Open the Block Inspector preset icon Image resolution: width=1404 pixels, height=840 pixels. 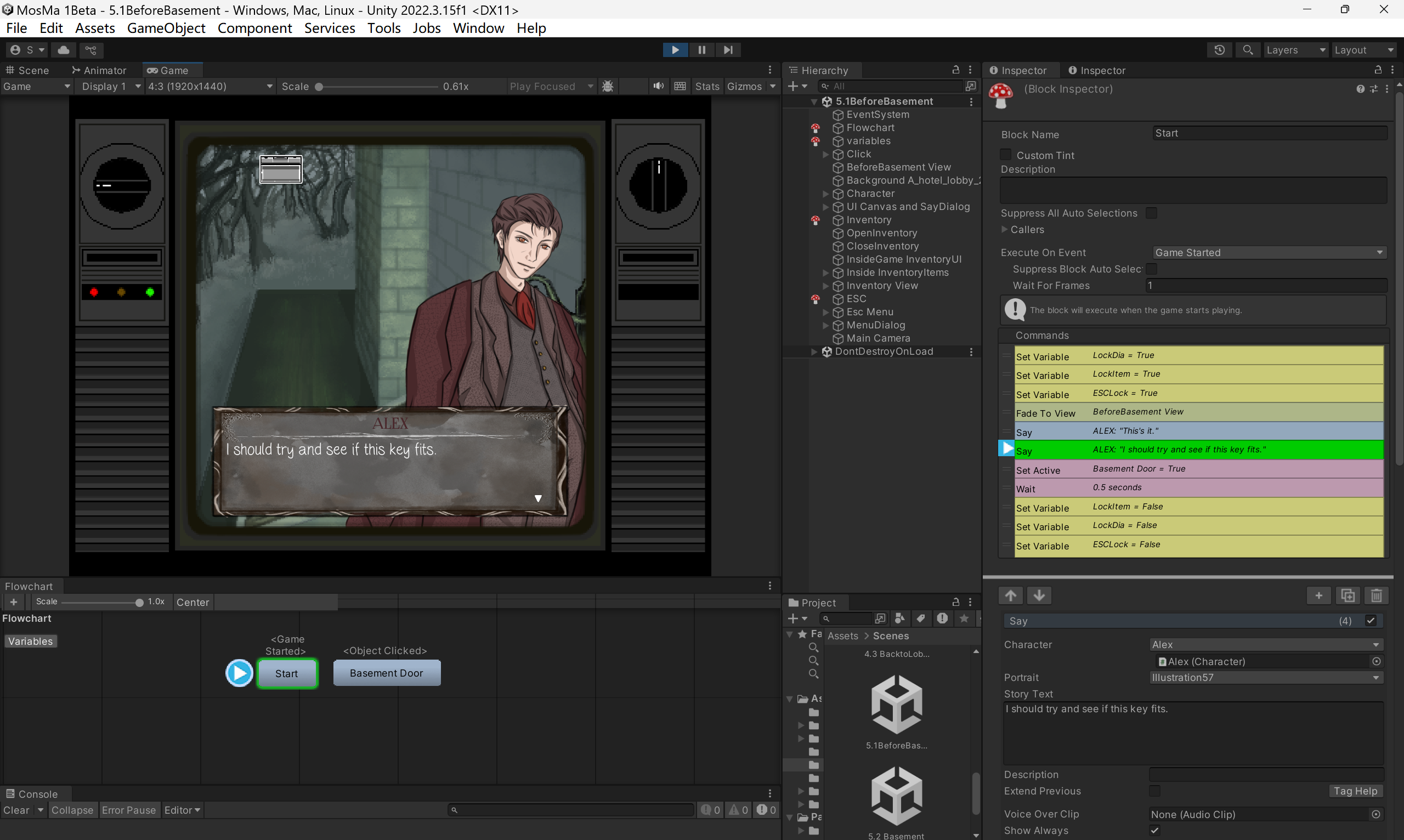point(1373,89)
